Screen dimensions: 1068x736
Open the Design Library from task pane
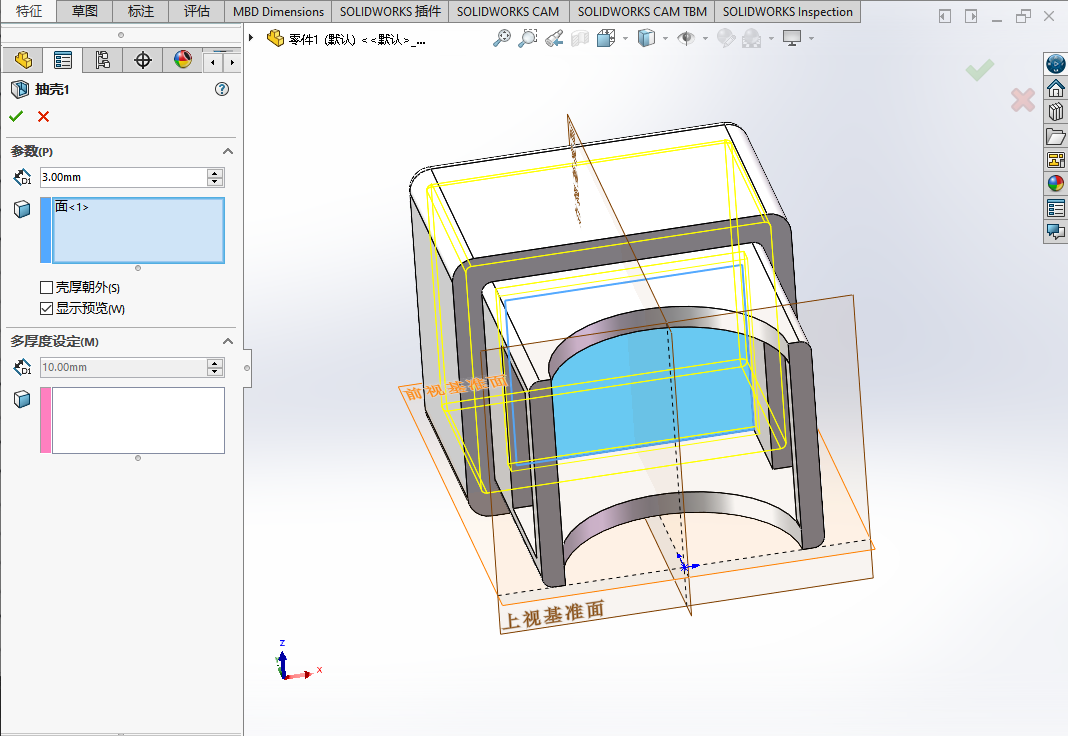tap(1055, 112)
